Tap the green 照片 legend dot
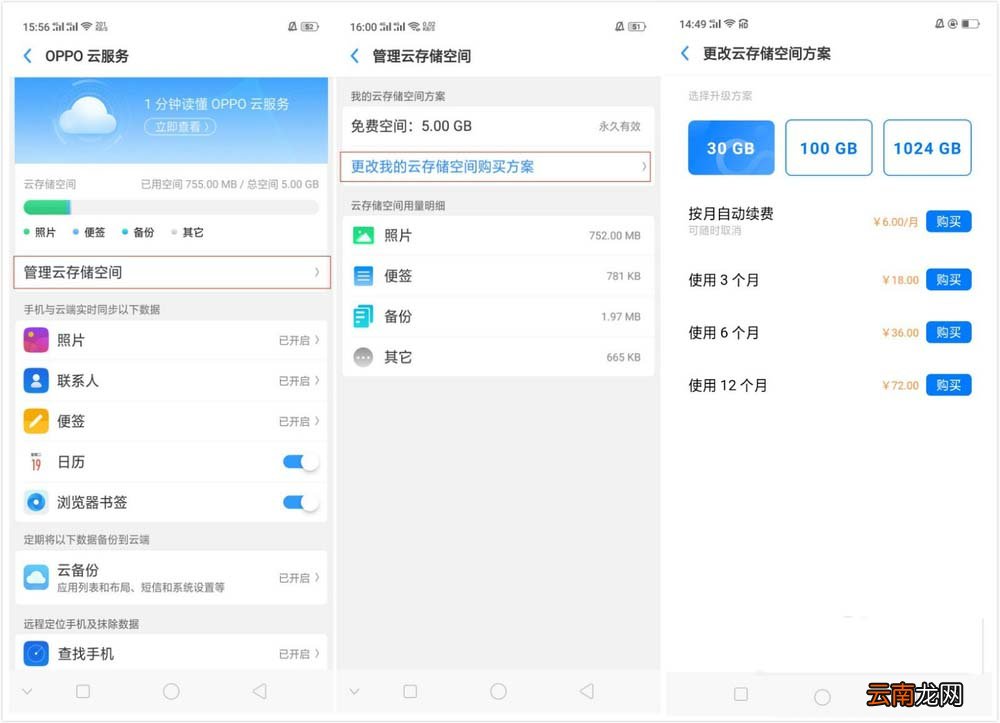 27,232
